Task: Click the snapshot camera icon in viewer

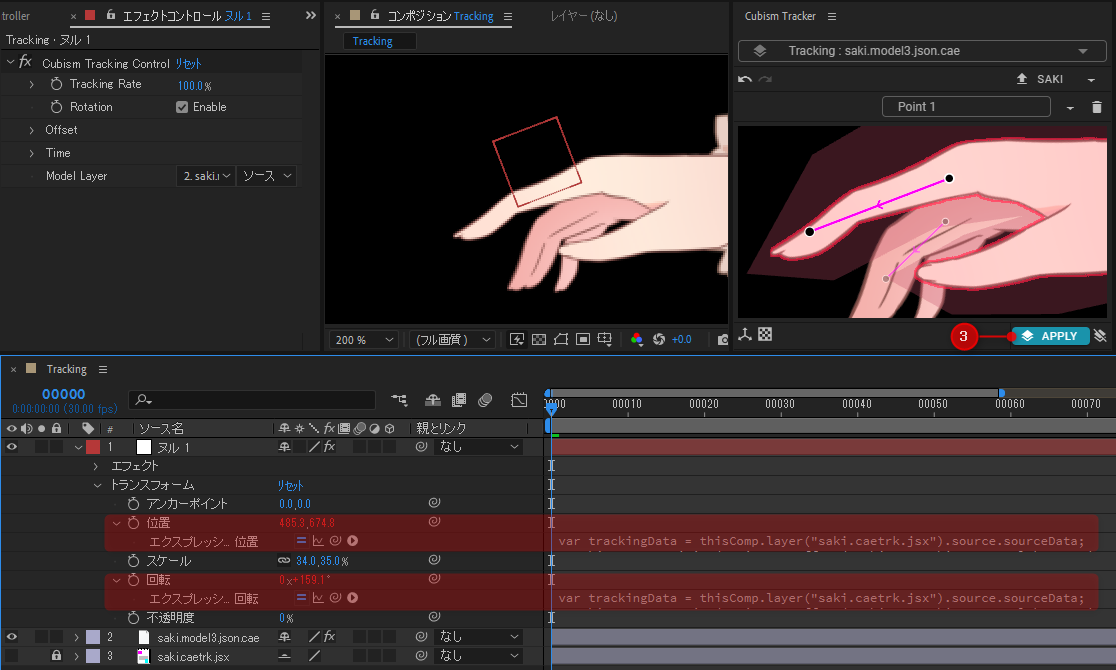Action: (722, 340)
